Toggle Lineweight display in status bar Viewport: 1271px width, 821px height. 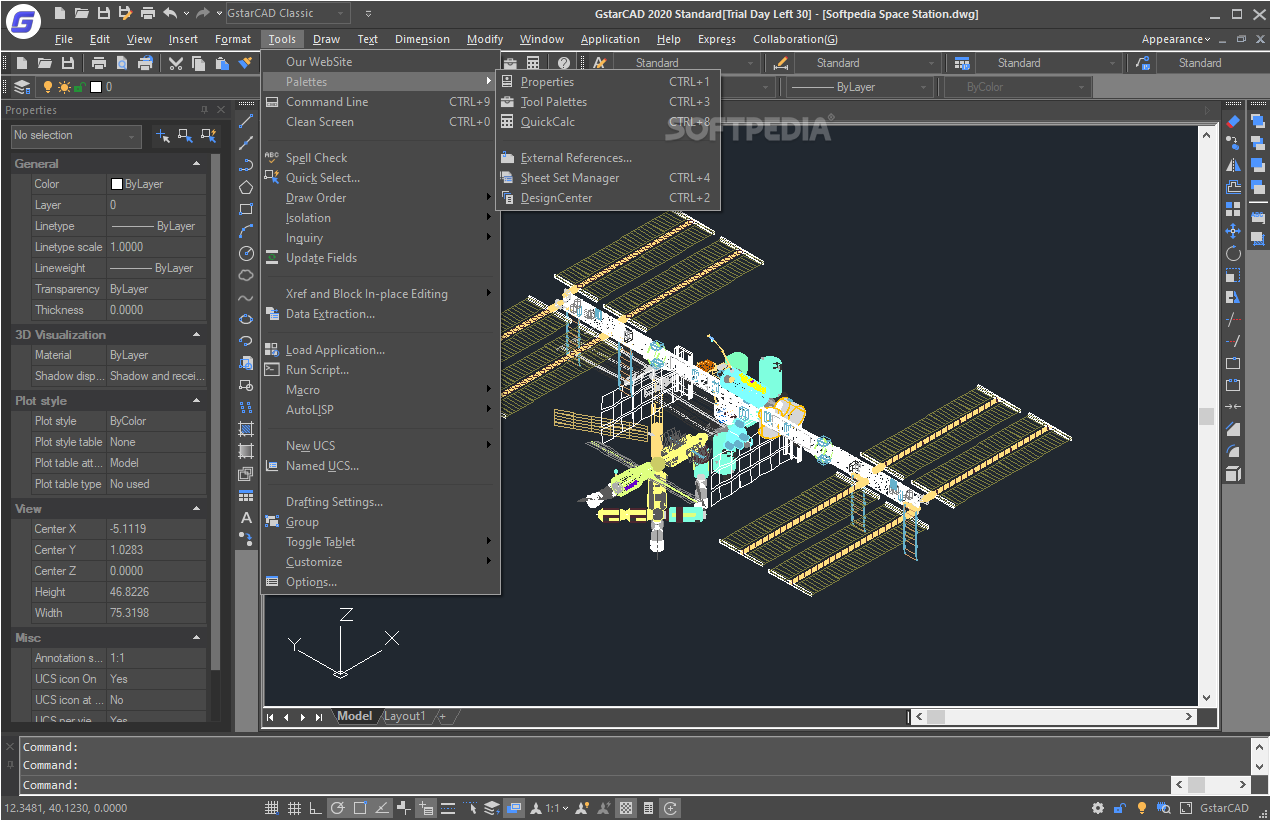[448, 808]
